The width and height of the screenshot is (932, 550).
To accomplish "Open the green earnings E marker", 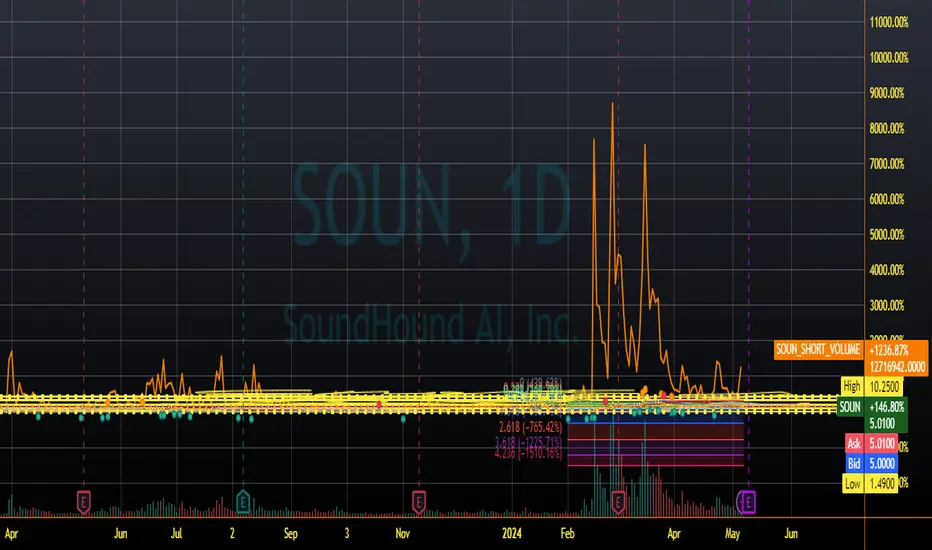I will pyautogui.click(x=243, y=502).
